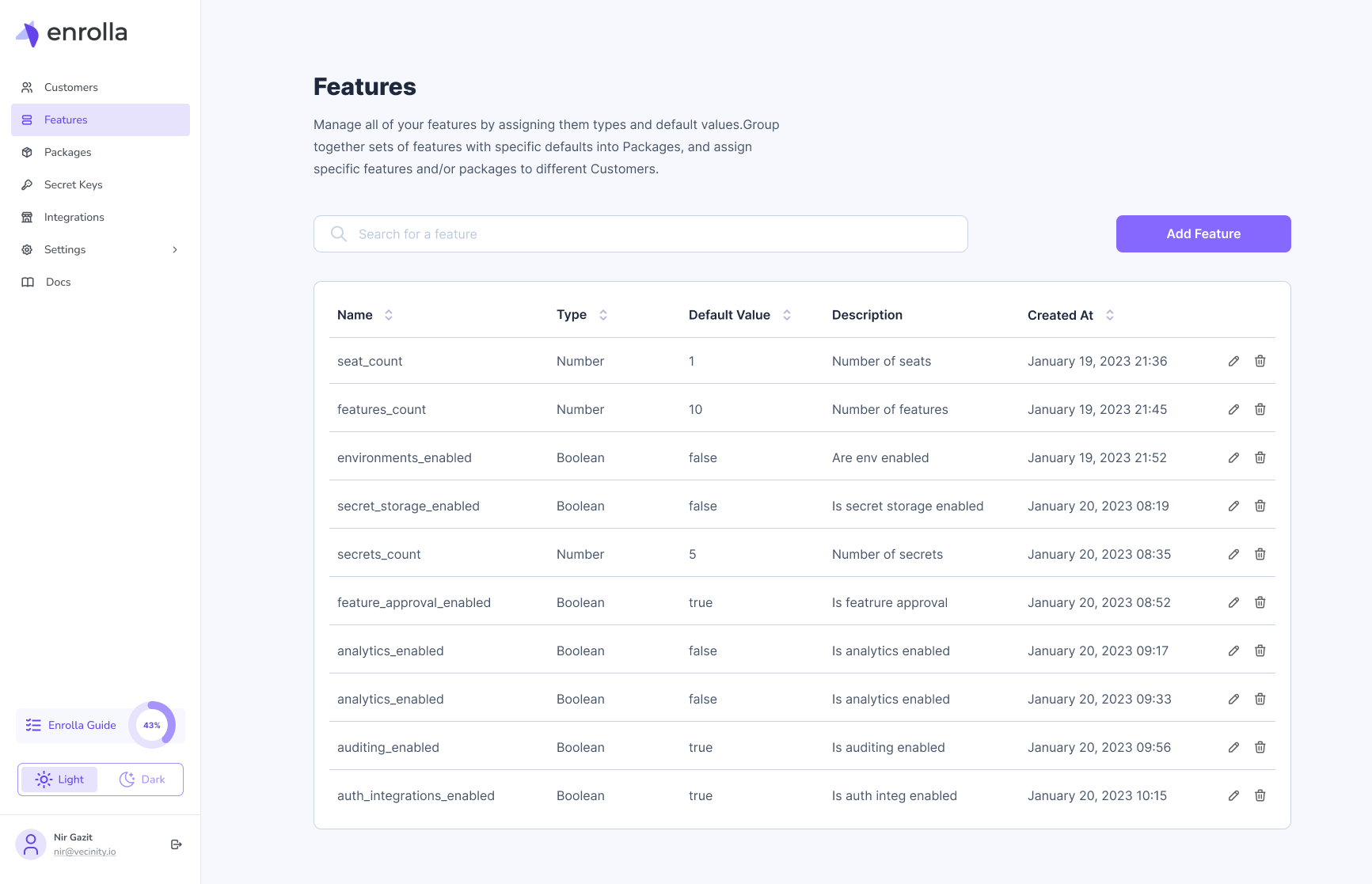Edit the seat_count feature with pencil icon

click(x=1233, y=361)
